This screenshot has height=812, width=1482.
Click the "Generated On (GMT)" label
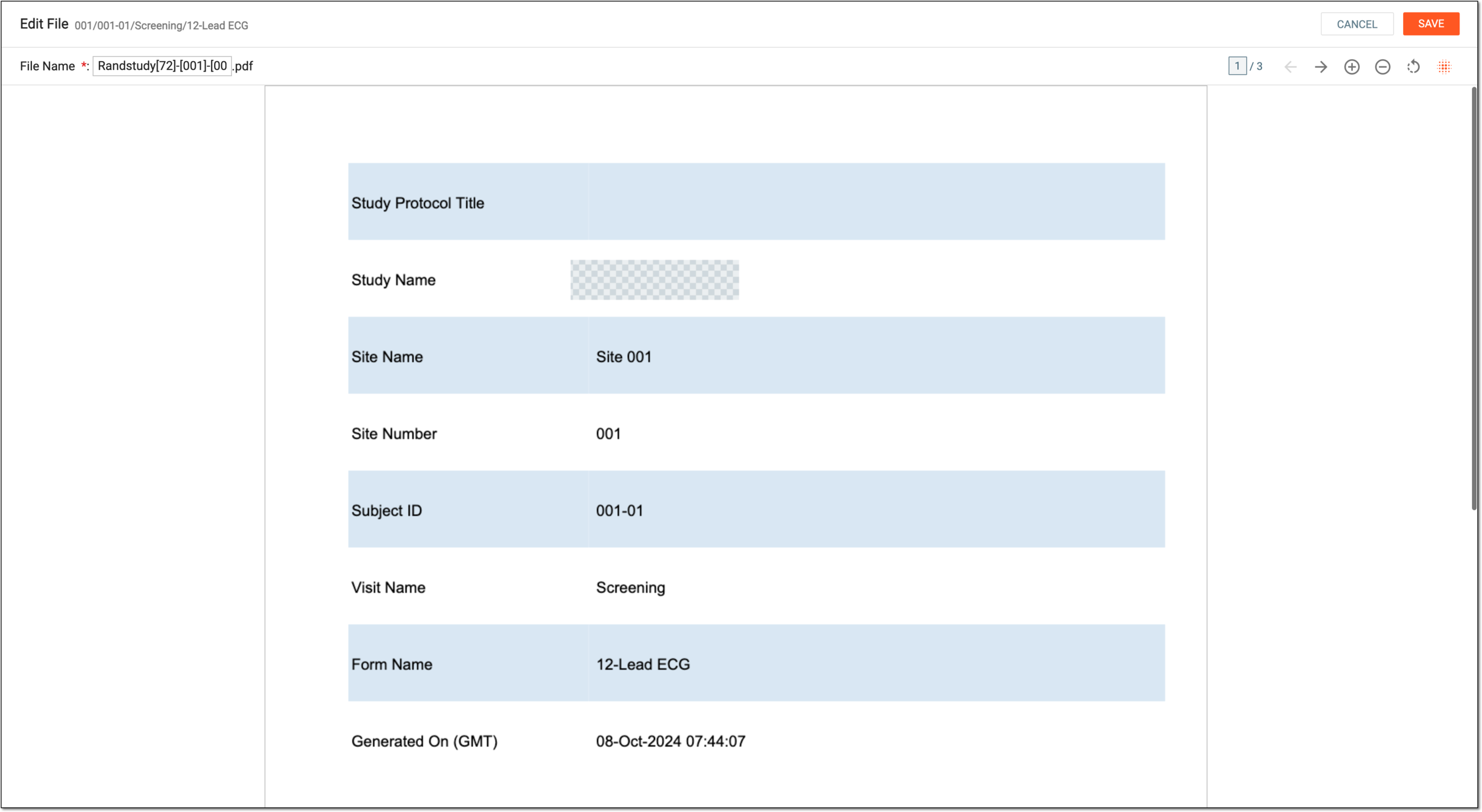coord(424,741)
